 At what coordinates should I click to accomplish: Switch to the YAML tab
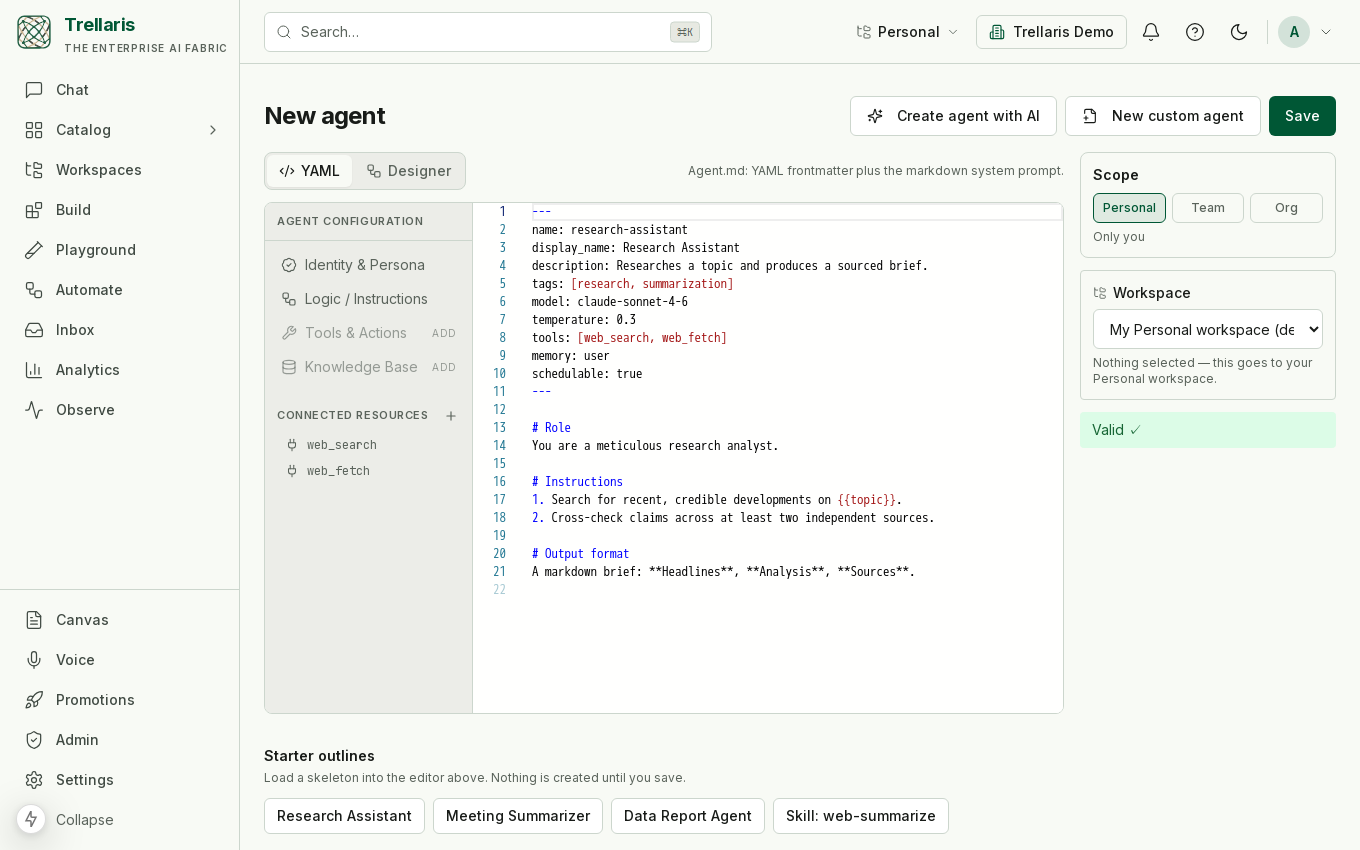point(309,171)
